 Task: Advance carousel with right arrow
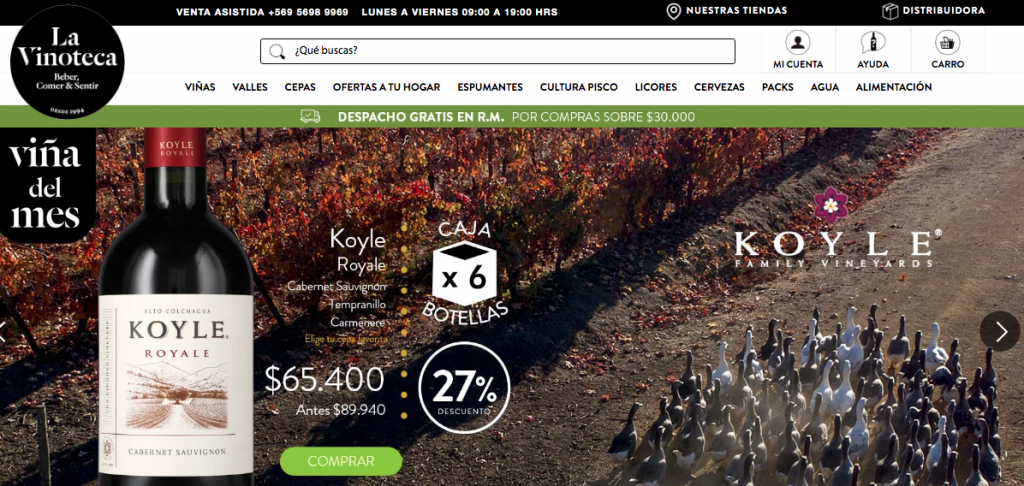(x=1000, y=331)
